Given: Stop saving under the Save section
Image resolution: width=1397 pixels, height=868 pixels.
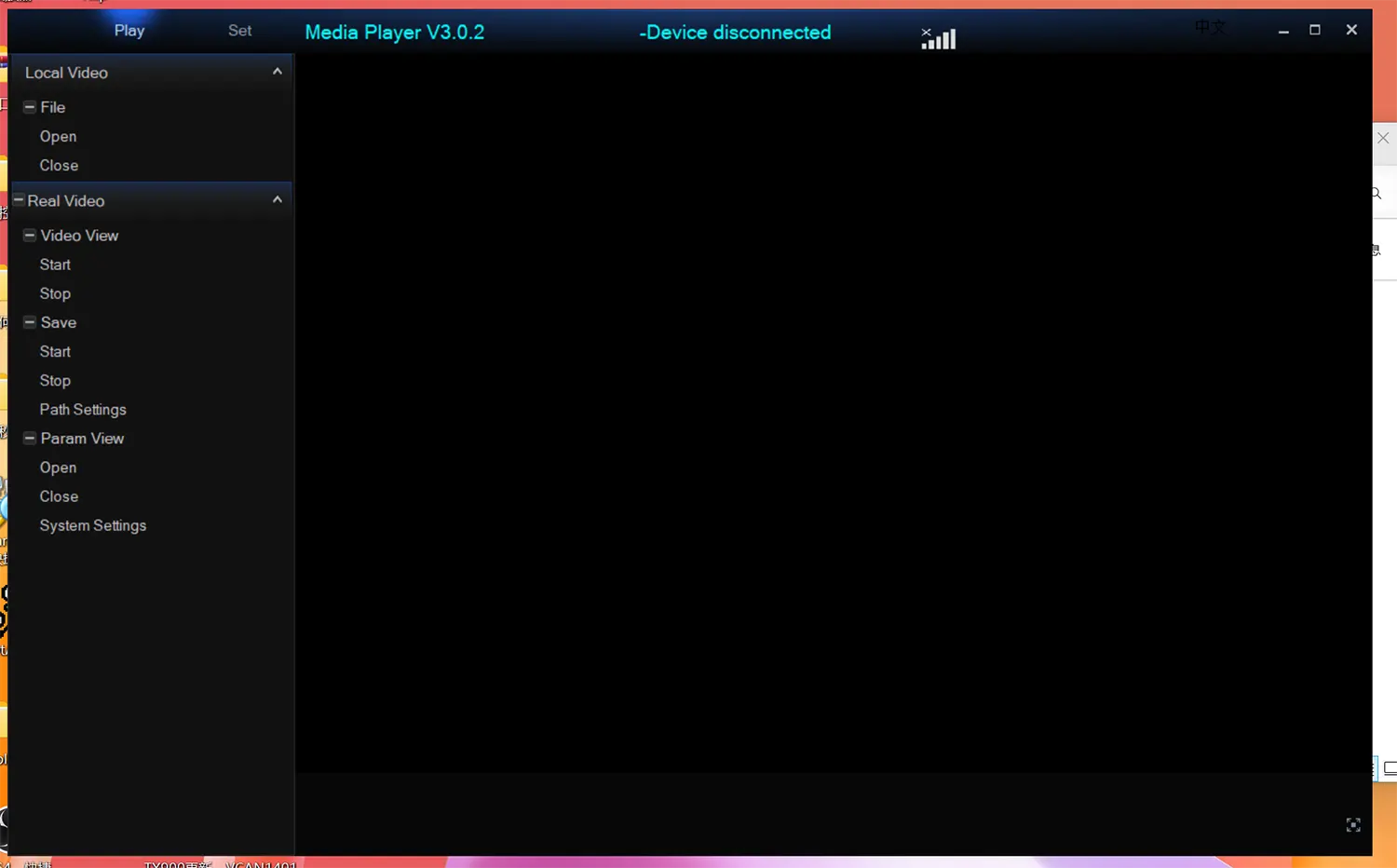Looking at the screenshot, I should click(x=55, y=380).
